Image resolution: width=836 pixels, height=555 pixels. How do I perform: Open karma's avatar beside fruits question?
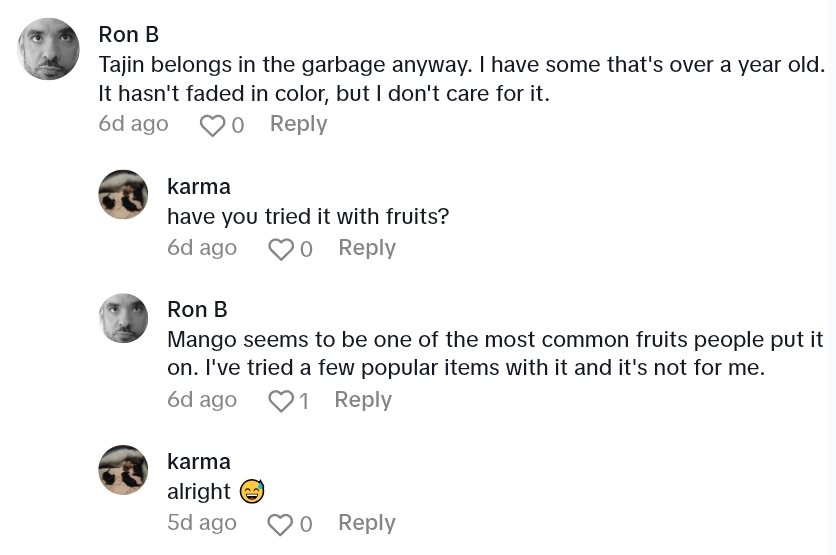click(123, 194)
